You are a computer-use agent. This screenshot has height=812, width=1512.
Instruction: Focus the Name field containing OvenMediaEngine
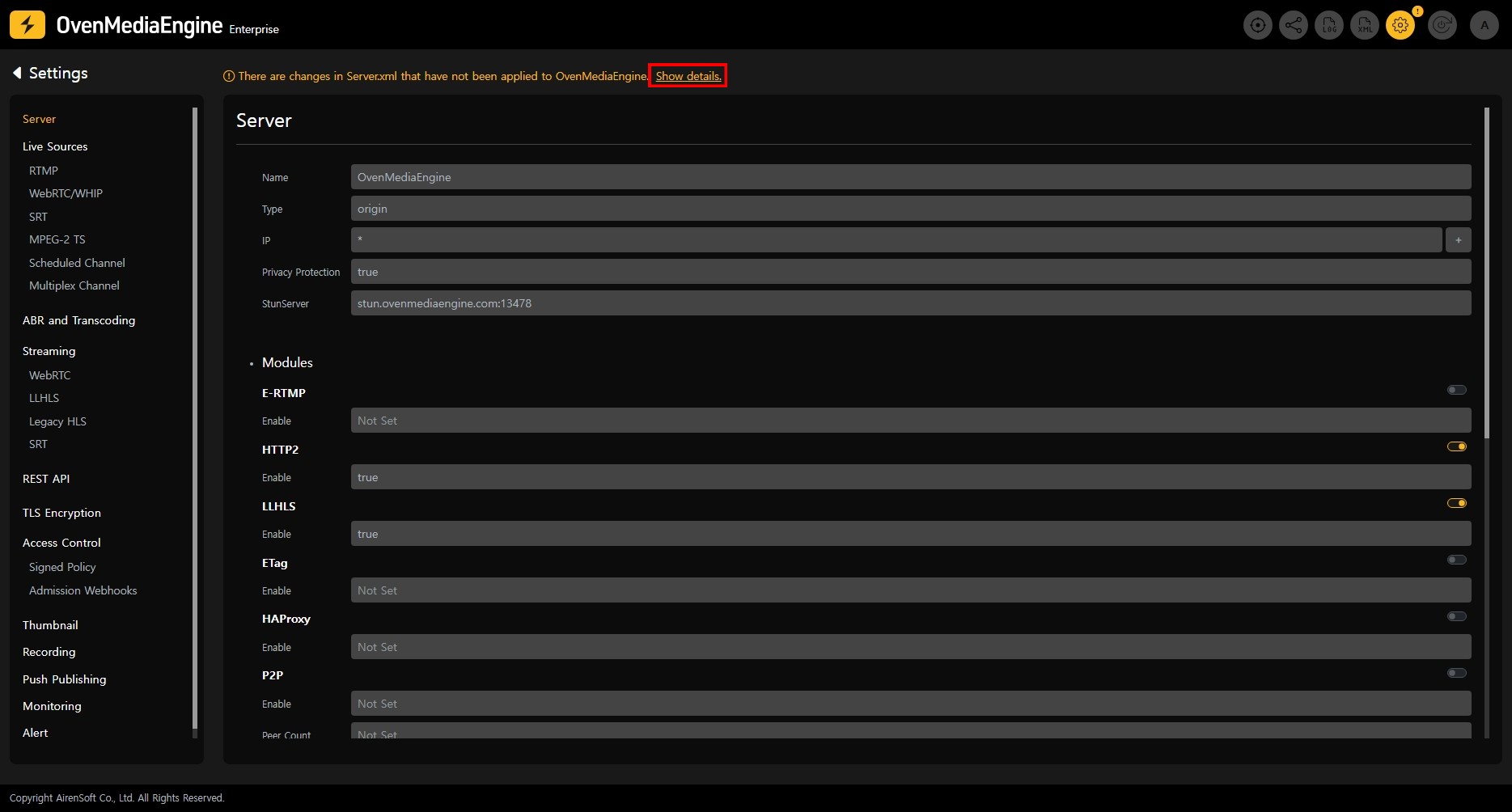click(x=911, y=177)
